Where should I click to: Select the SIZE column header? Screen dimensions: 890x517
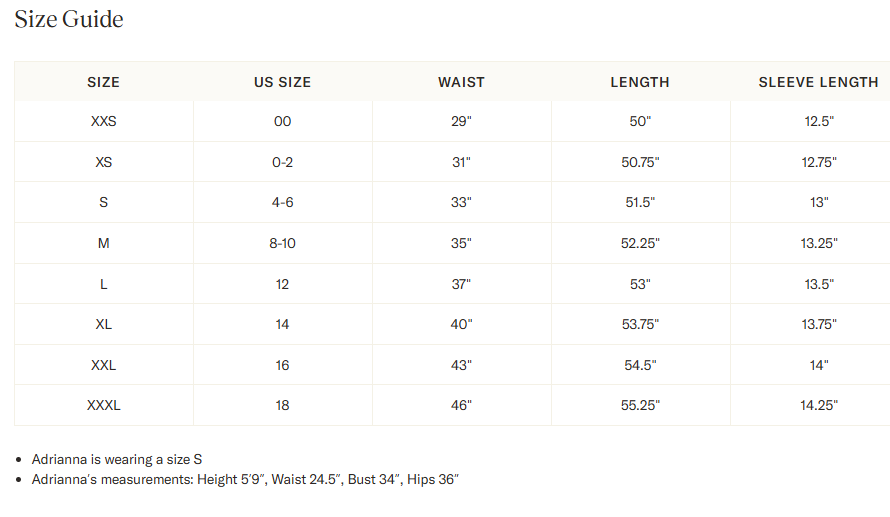pos(103,82)
